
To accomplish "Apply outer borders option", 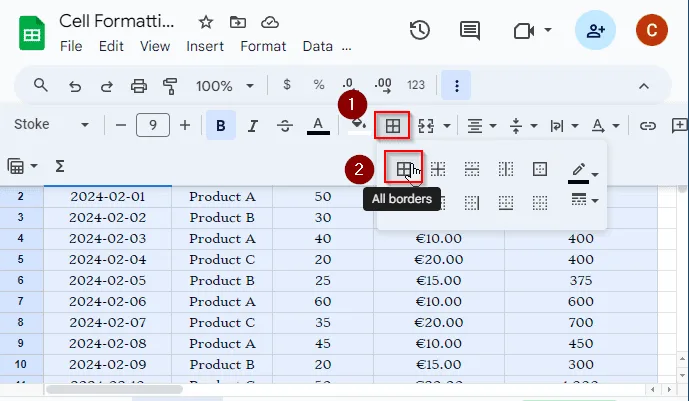I will click(x=540, y=169).
